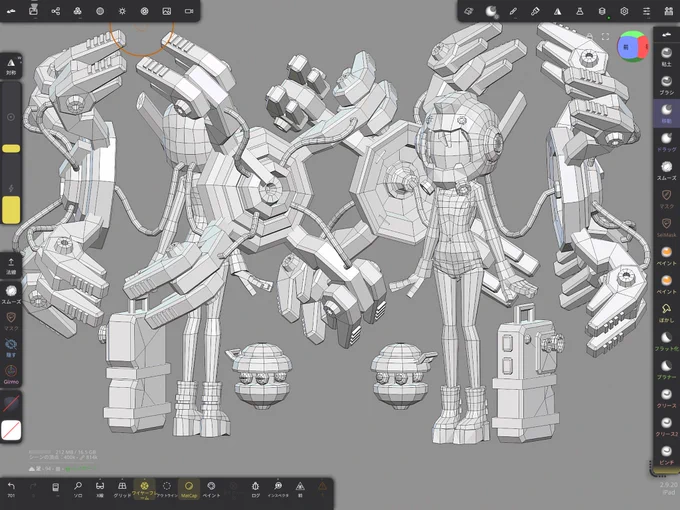Screen dimensions: 680x510
Task: Open the eraser-shaped icon in top-right toolbar
Action: click(469, 11)
